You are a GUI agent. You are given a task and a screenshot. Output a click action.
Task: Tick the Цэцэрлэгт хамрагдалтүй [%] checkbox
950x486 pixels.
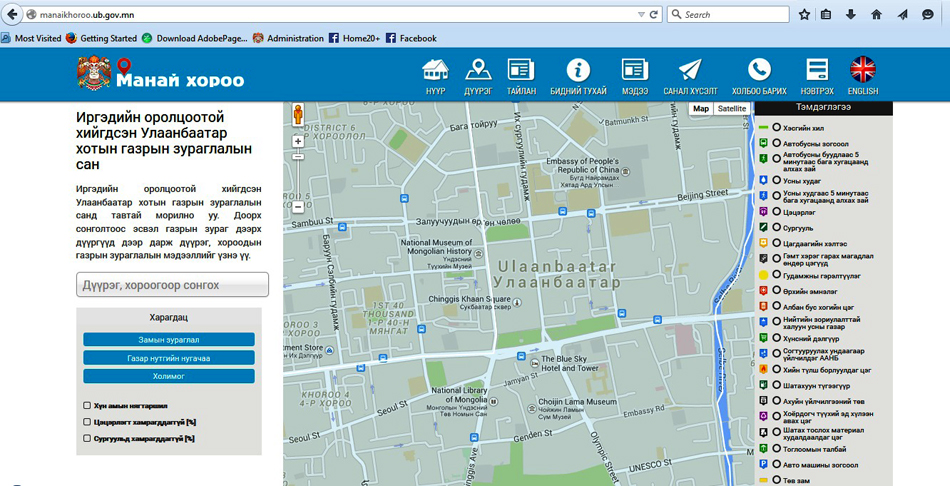point(88,422)
